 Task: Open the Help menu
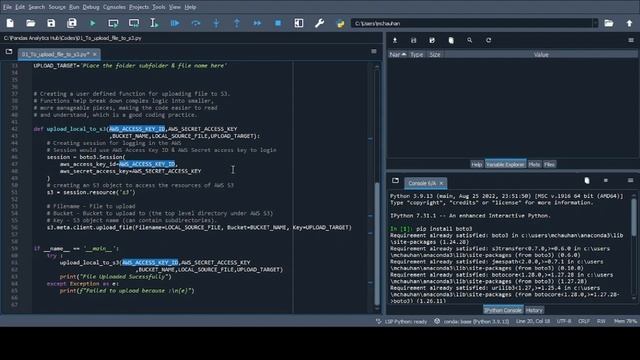190,7
